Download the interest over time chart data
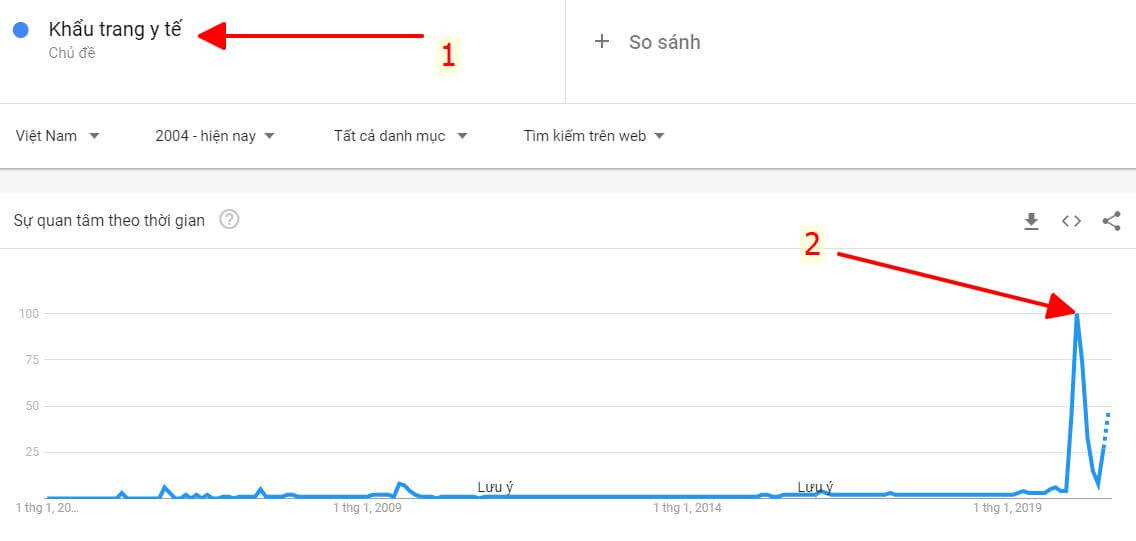 [x=1031, y=222]
